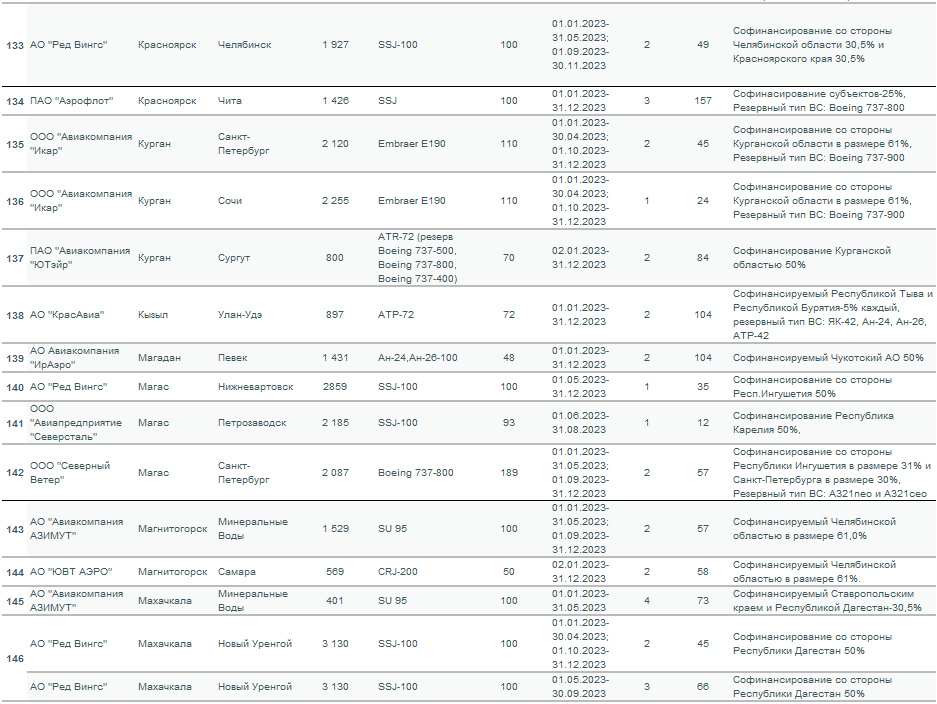
Task: Select note "Софинансирование Республика Карелия 50%"
Action: 813,423
